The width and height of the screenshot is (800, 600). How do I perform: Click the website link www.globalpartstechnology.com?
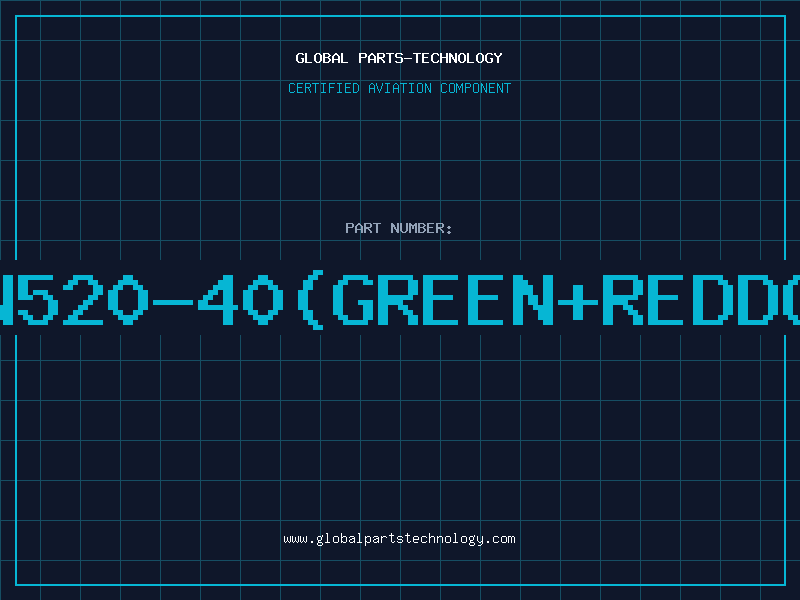[399, 539]
